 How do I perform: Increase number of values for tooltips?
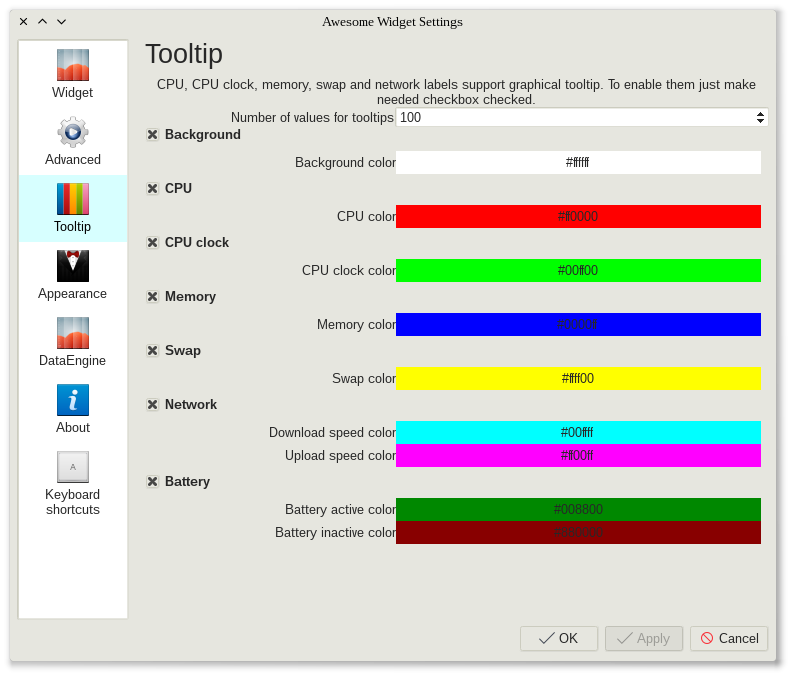point(760,113)
